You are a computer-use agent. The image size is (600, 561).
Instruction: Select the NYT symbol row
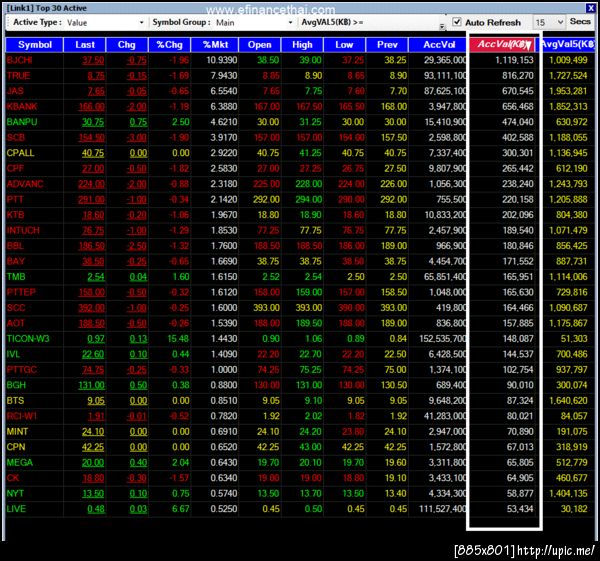(x=300, y=494)
